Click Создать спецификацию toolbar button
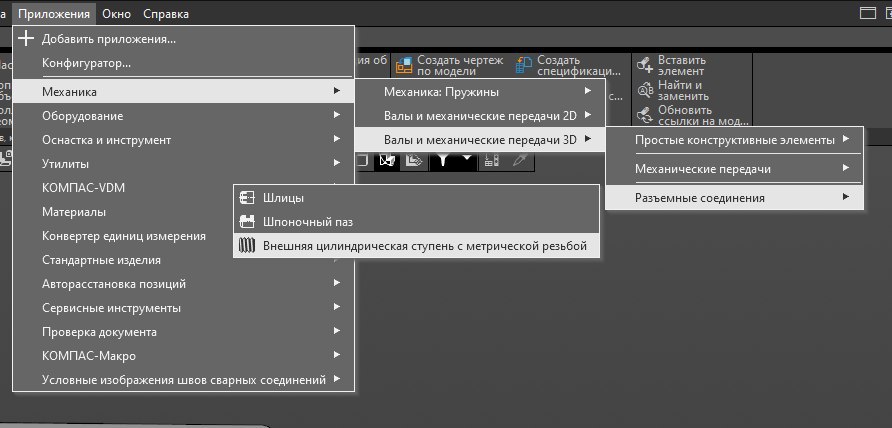Screen dimensions: 892x428 coord(568,65)
